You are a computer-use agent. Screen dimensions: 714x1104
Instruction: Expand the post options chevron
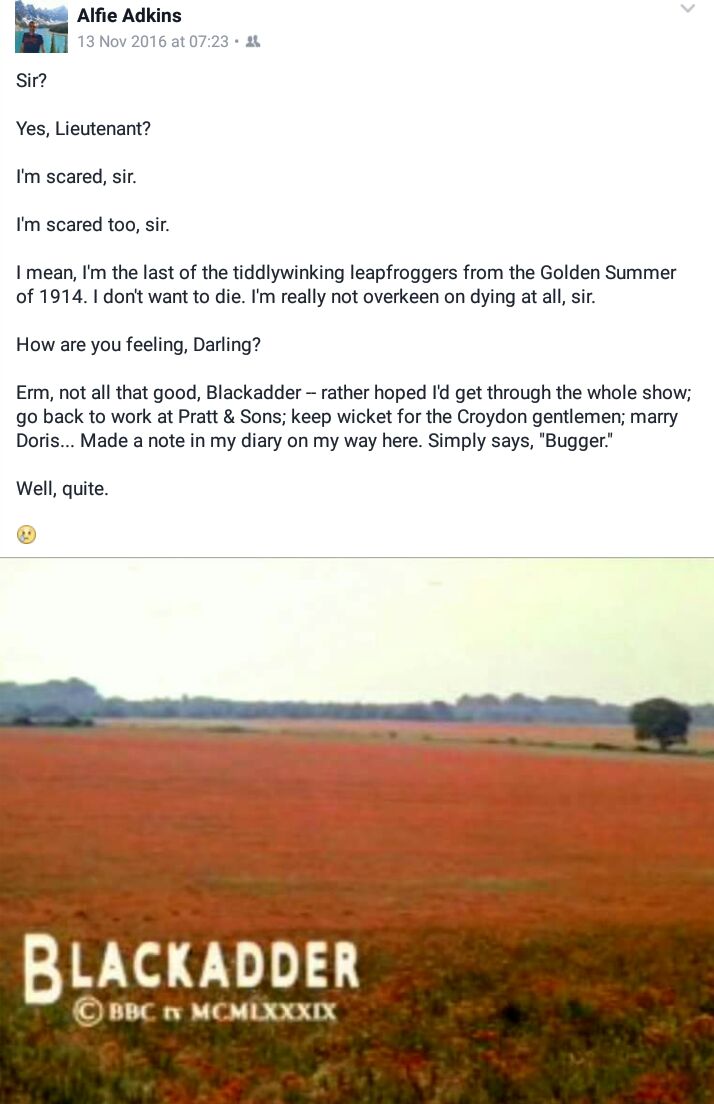[x=687, y=9]
